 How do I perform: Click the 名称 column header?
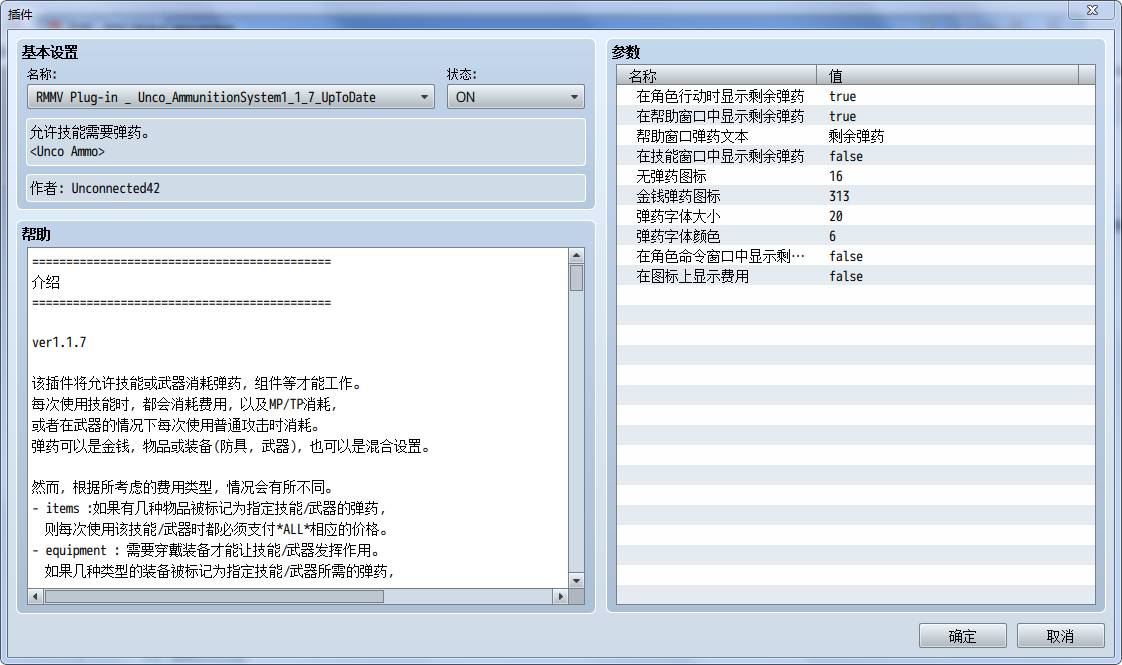coord(716,75)
